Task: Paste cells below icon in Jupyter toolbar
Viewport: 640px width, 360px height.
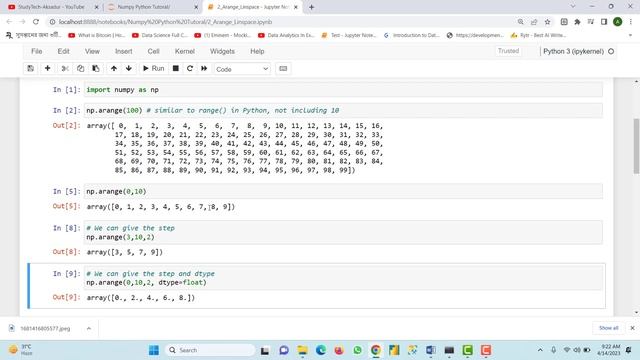Action: pos(96,69)
